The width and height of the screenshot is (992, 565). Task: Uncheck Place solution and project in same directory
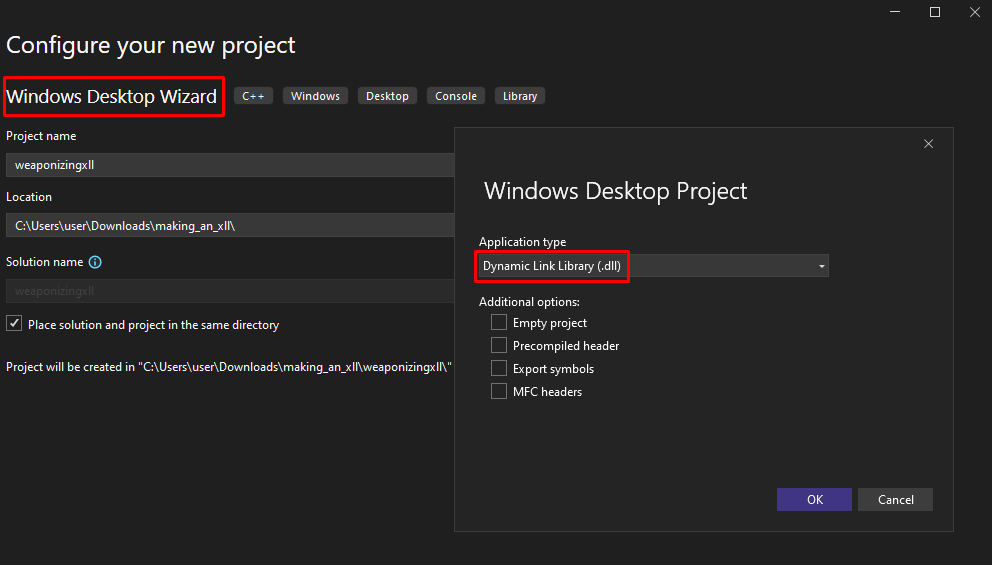[x=14, y=323]
